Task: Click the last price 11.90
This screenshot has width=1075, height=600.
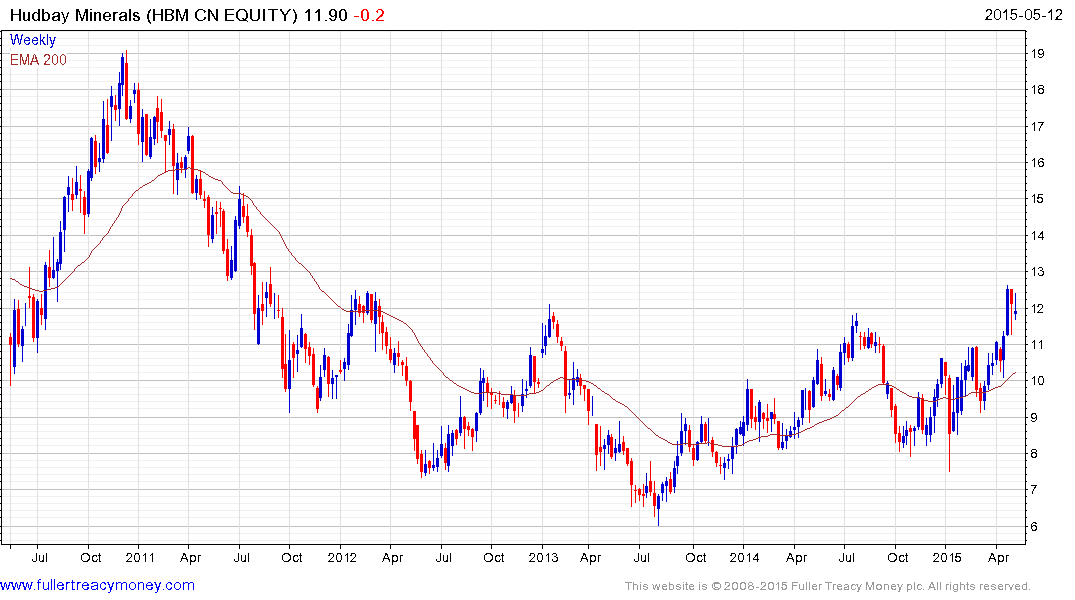Action: [326, 15]
